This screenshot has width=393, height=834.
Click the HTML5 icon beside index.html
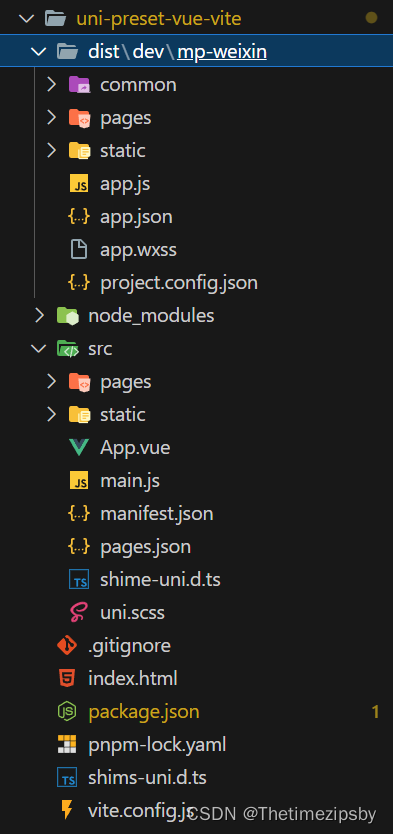[x=67, y=679]
